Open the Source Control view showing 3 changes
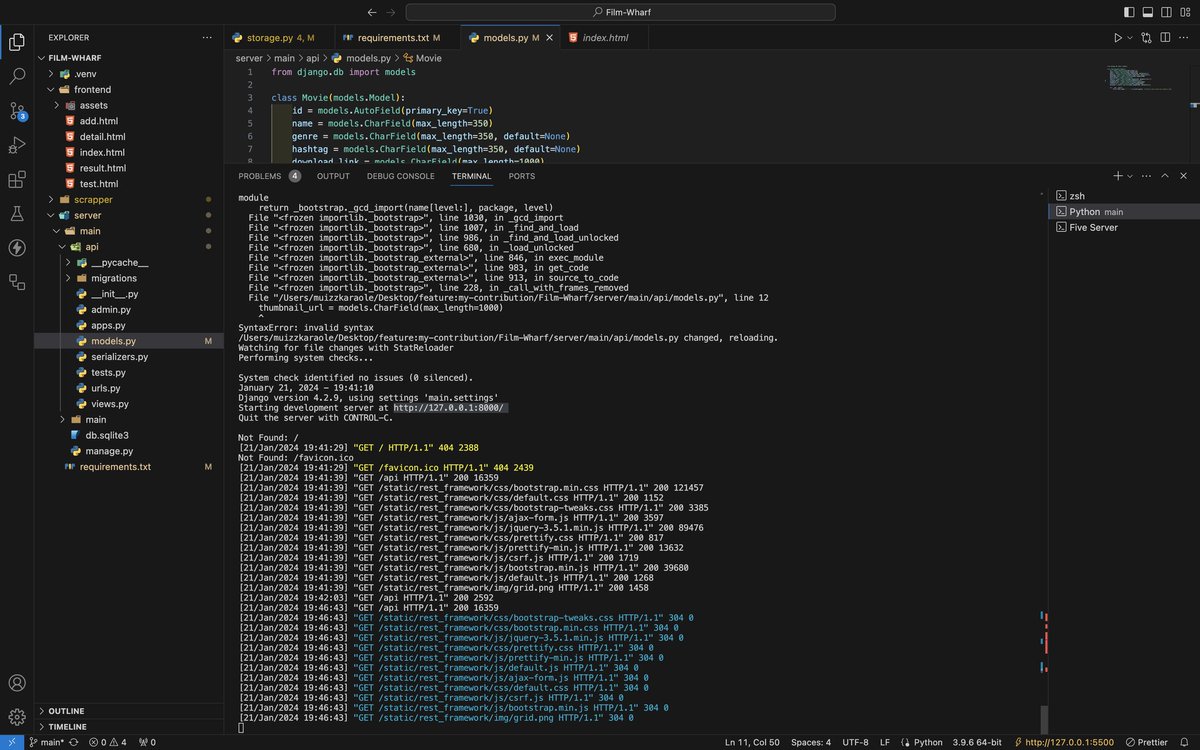The width and height of the screenshot is (1200, 750). [16, 110]
